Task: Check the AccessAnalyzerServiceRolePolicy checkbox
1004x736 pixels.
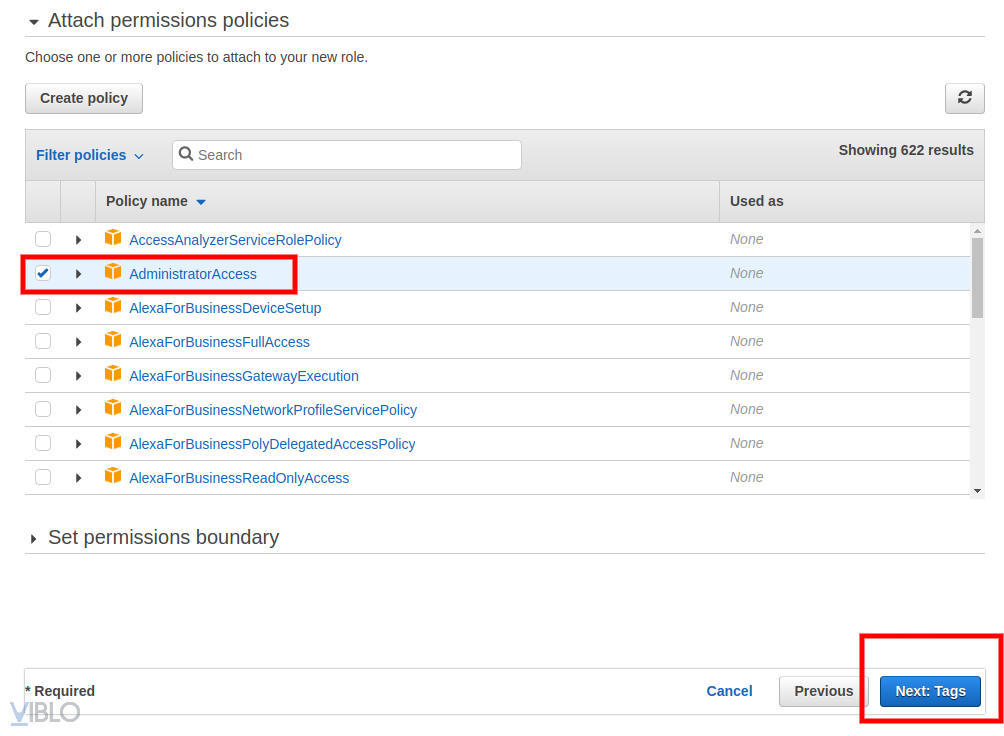Action: (x=43, y=239)
